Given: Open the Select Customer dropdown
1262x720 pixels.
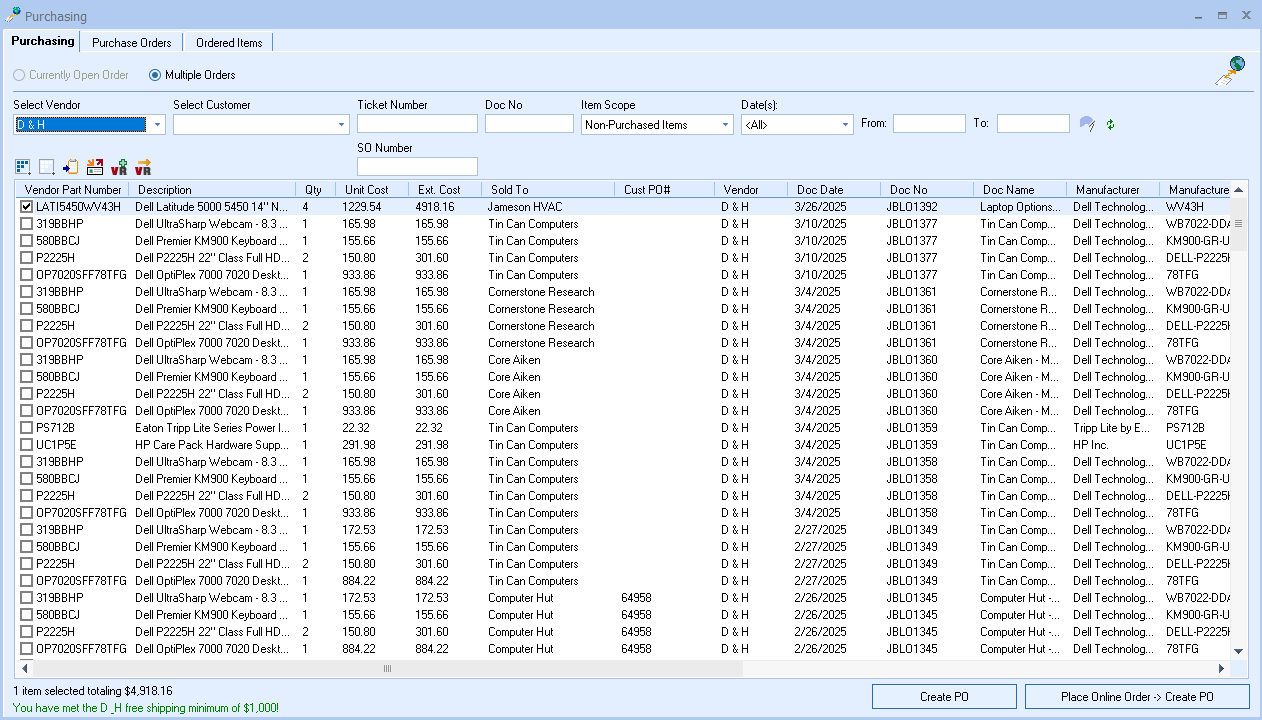Looking at the screenshot, I should pos(341,125).
